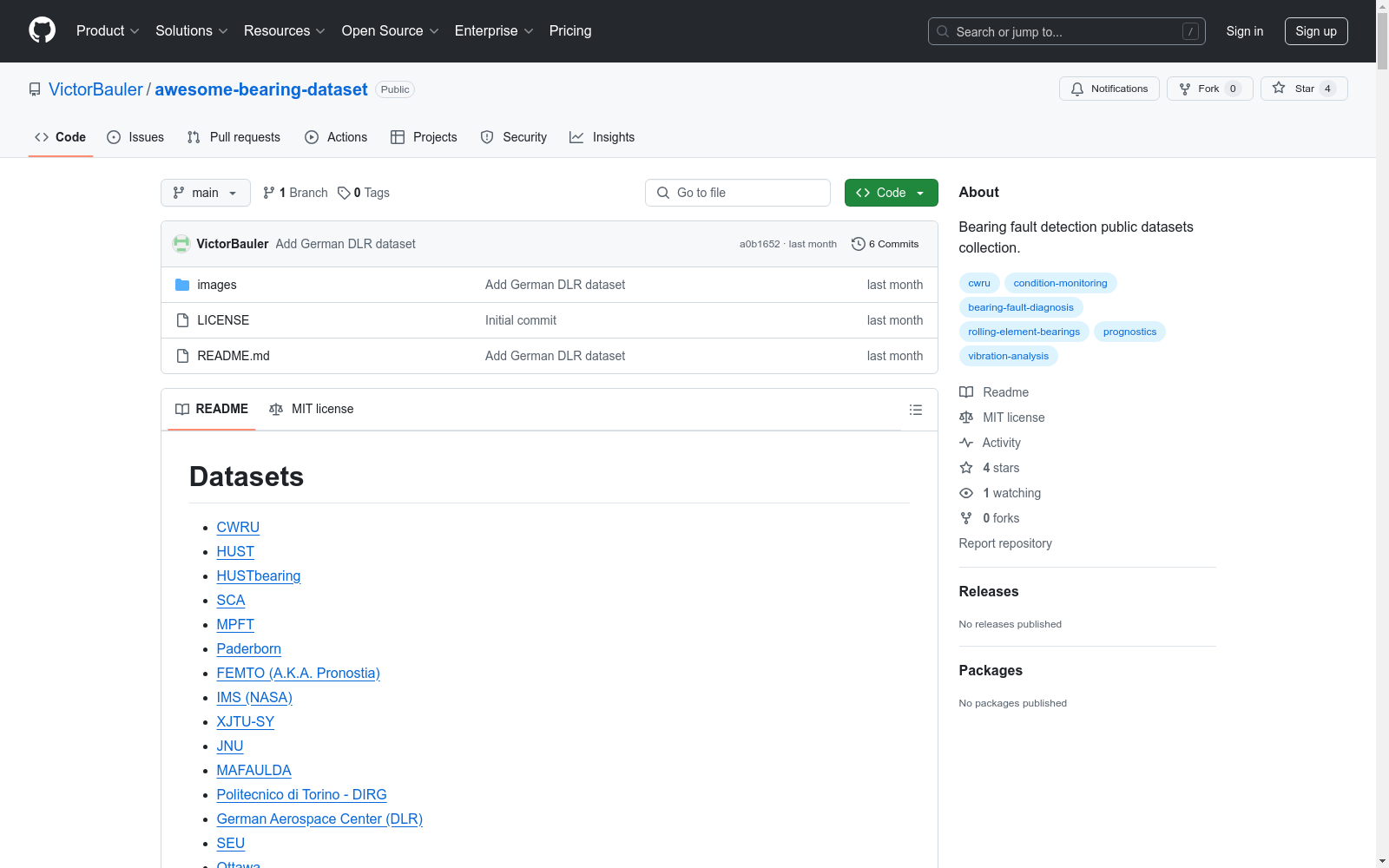Click the search magnifier icon in header
The height and width of the screenshot is (868, 1389).
[943, 31]
